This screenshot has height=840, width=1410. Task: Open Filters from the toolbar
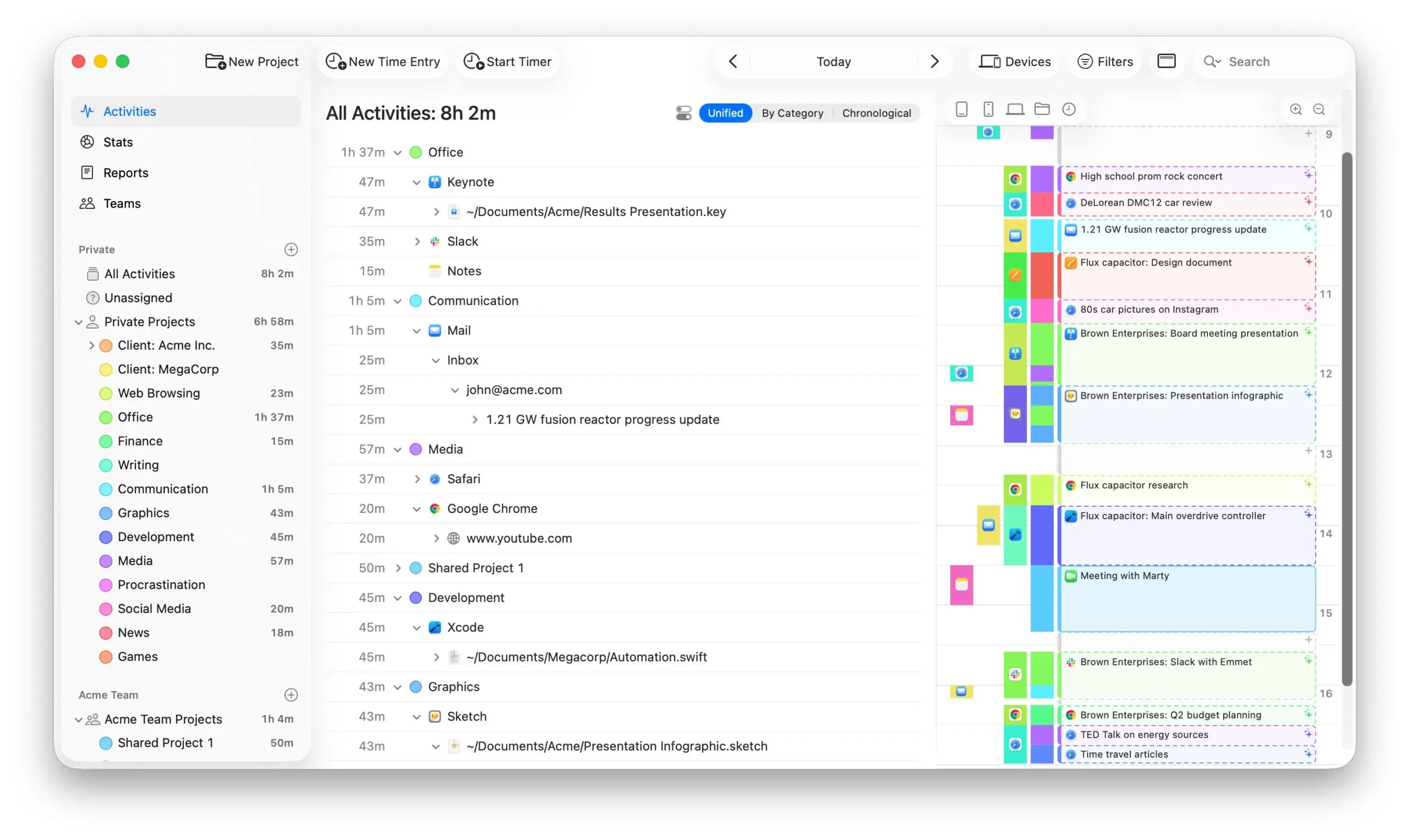tap(1104, 61)
